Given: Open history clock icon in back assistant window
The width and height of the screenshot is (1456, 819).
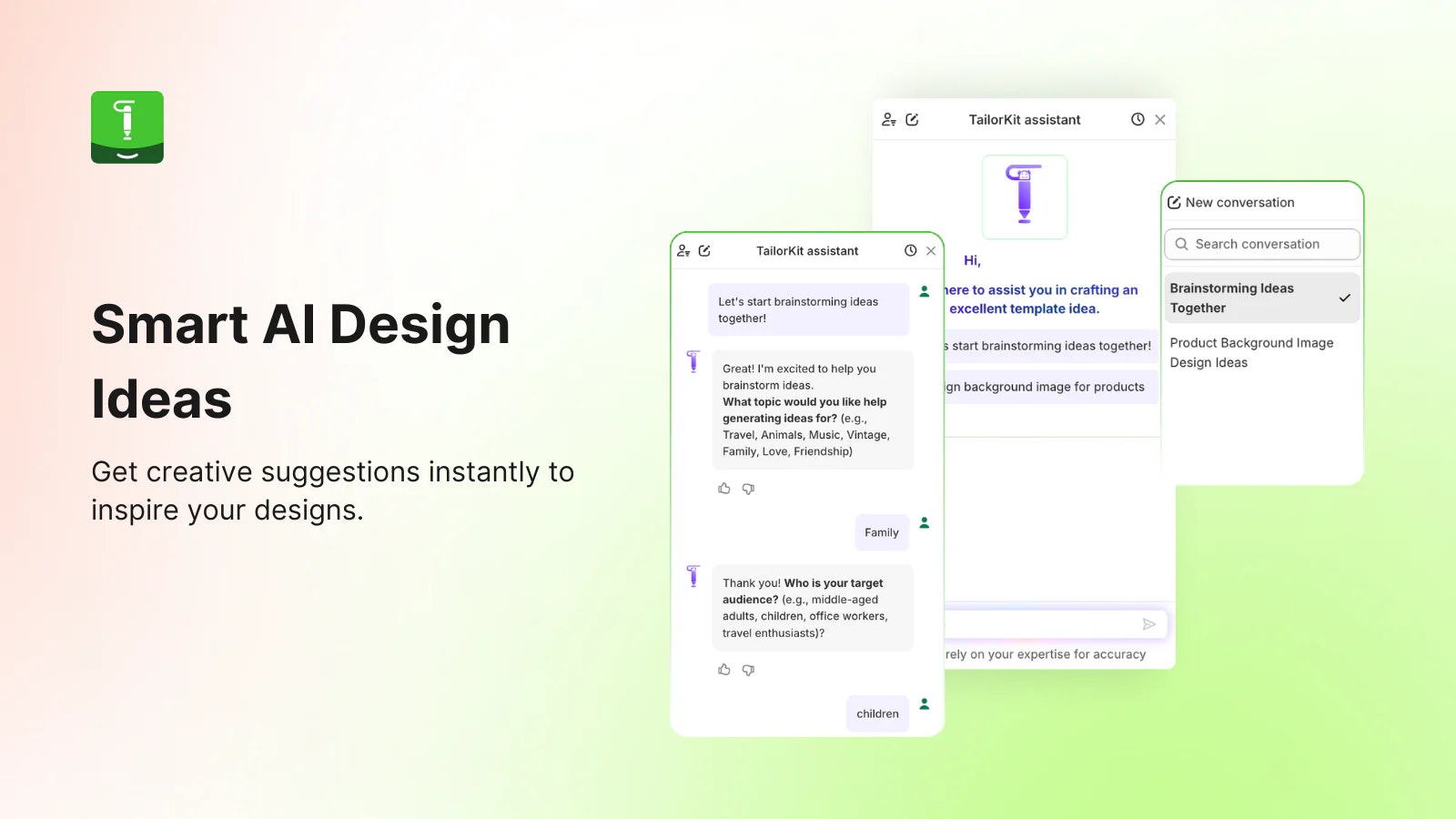Looking at the screenshot, I should click(1137, 119).
